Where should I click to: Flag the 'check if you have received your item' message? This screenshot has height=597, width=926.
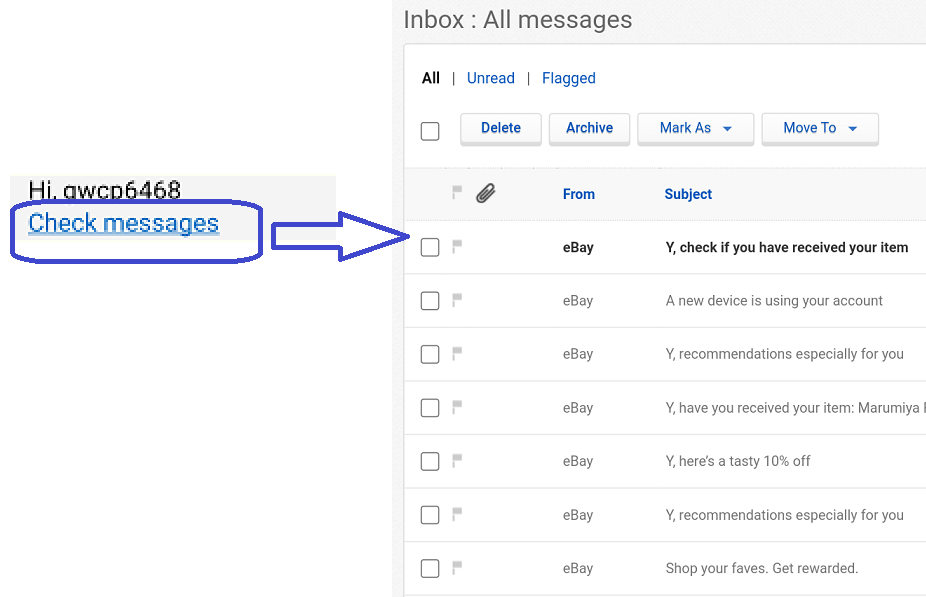tap(457, 247)
